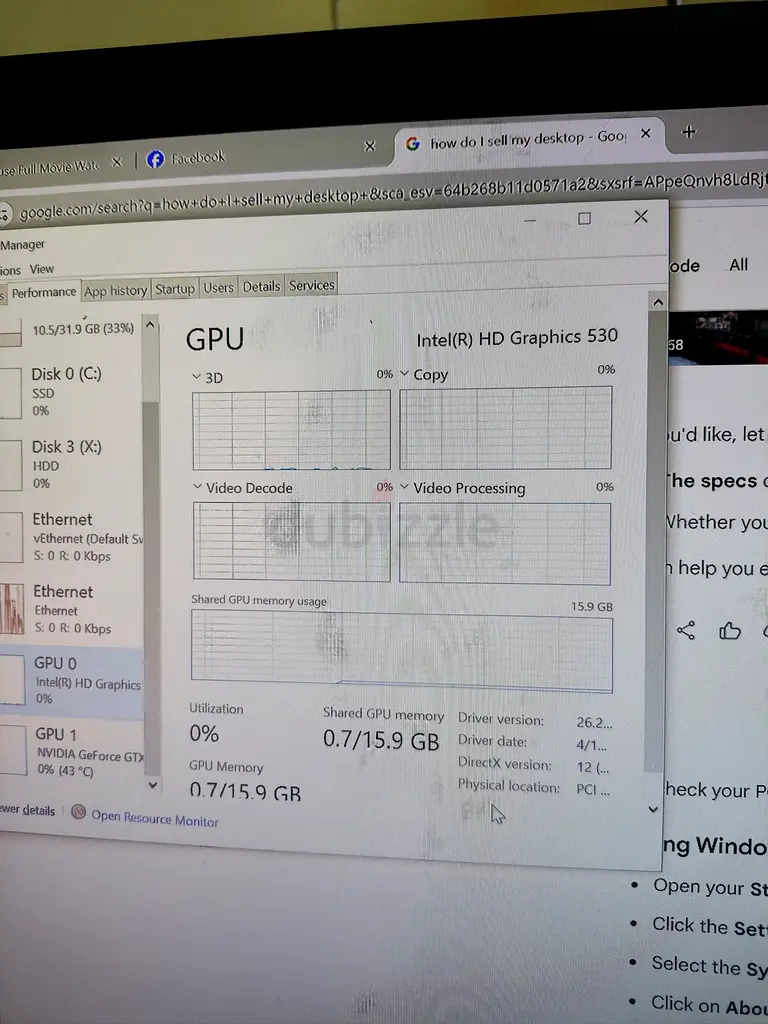Viewport: 768px width, 1024px height.
Task: Open the View menu in Task Manager
Action: pos(41,268)
